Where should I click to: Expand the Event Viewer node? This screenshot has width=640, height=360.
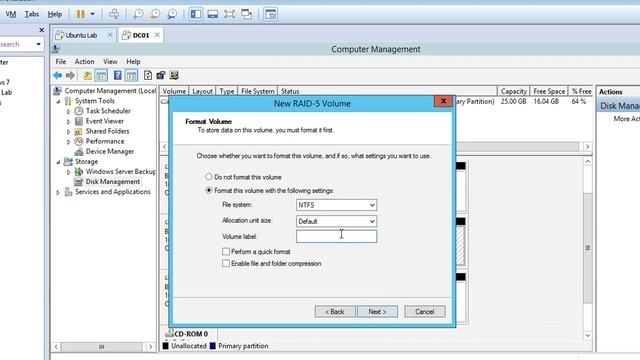point(68,121)
